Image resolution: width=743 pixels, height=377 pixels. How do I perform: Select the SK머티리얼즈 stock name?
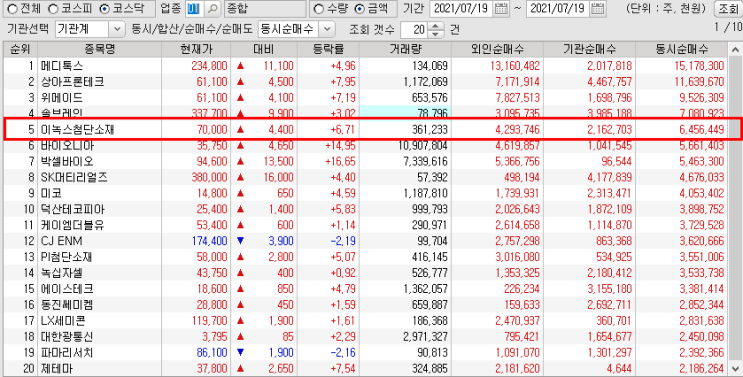(x=74, y=178)
